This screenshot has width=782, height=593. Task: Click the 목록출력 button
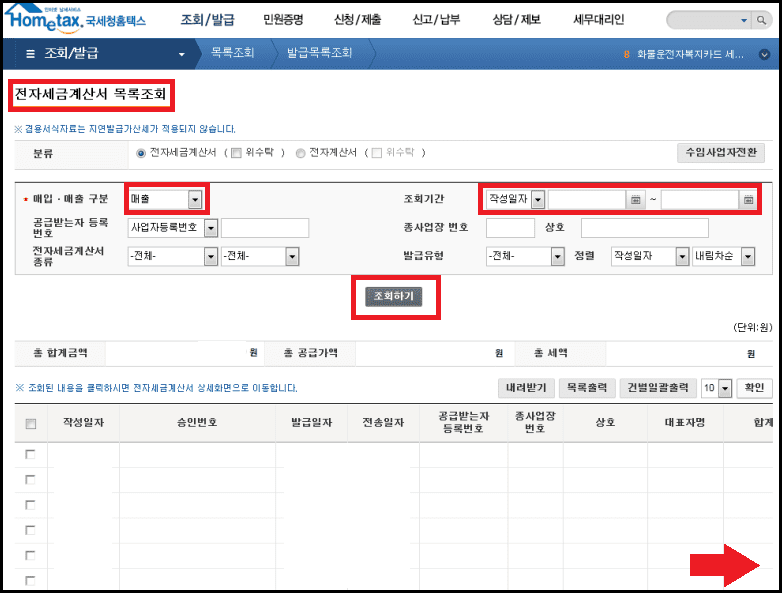pos(587,388)
